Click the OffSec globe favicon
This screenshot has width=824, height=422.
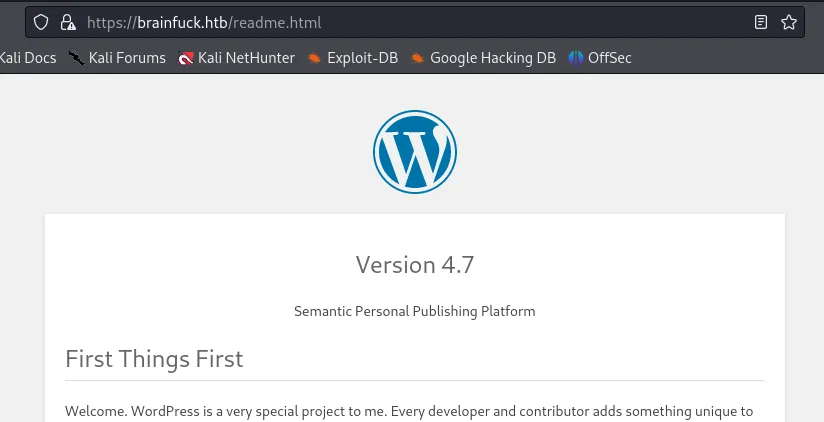click(x=576, y=58)
